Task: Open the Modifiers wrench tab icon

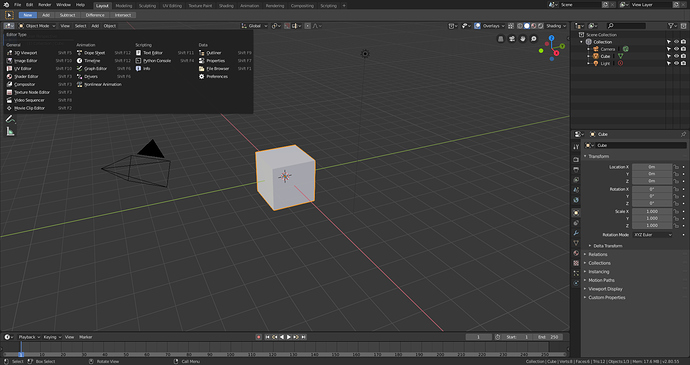Action: (576, 233)
